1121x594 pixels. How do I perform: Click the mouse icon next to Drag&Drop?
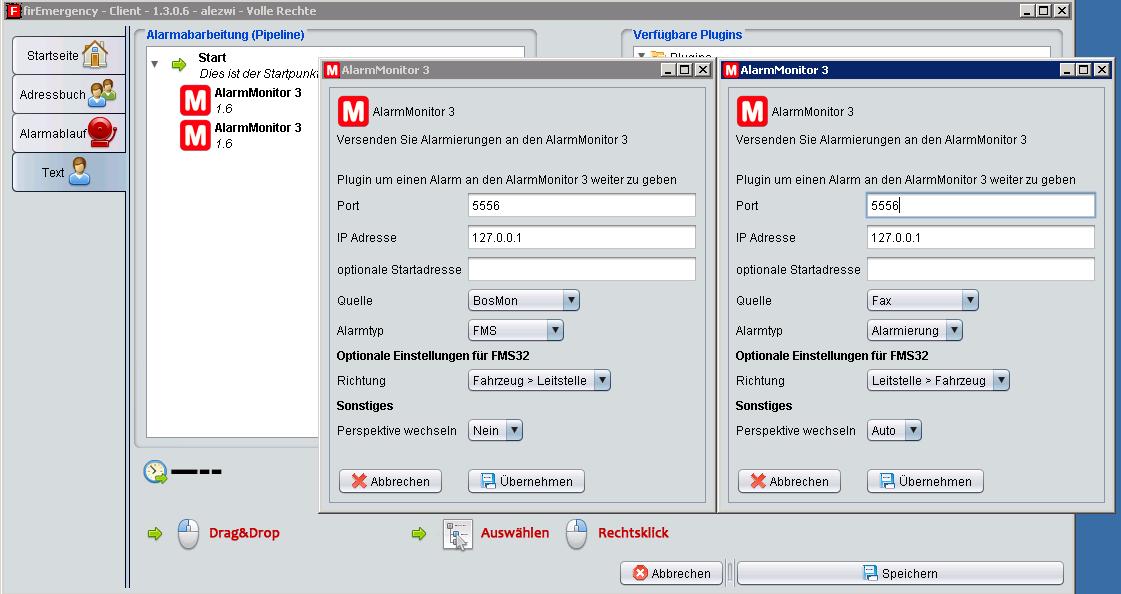(x=188, y=533)
